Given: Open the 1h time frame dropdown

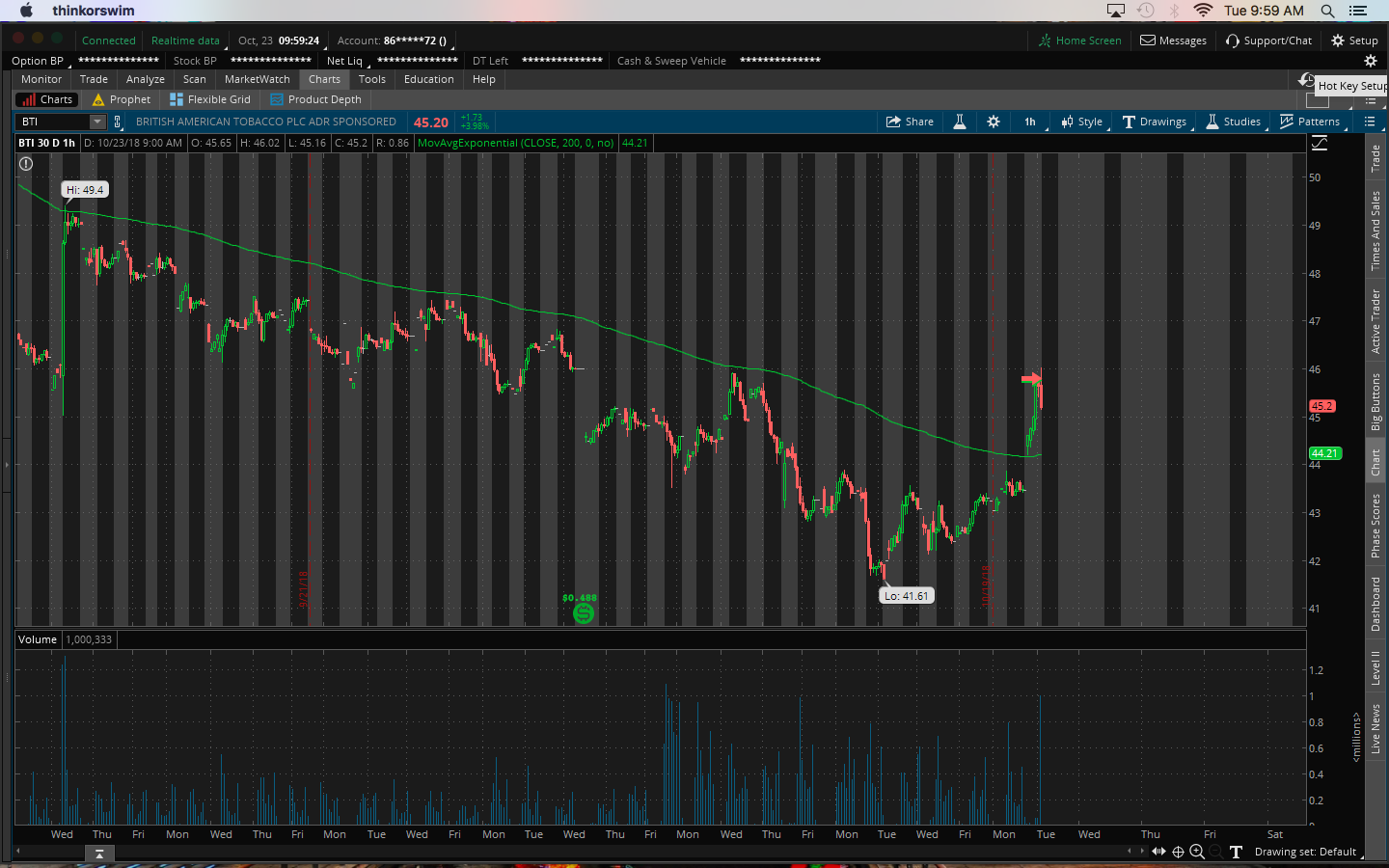Looking at the screenshot, I should (1030, 122).
